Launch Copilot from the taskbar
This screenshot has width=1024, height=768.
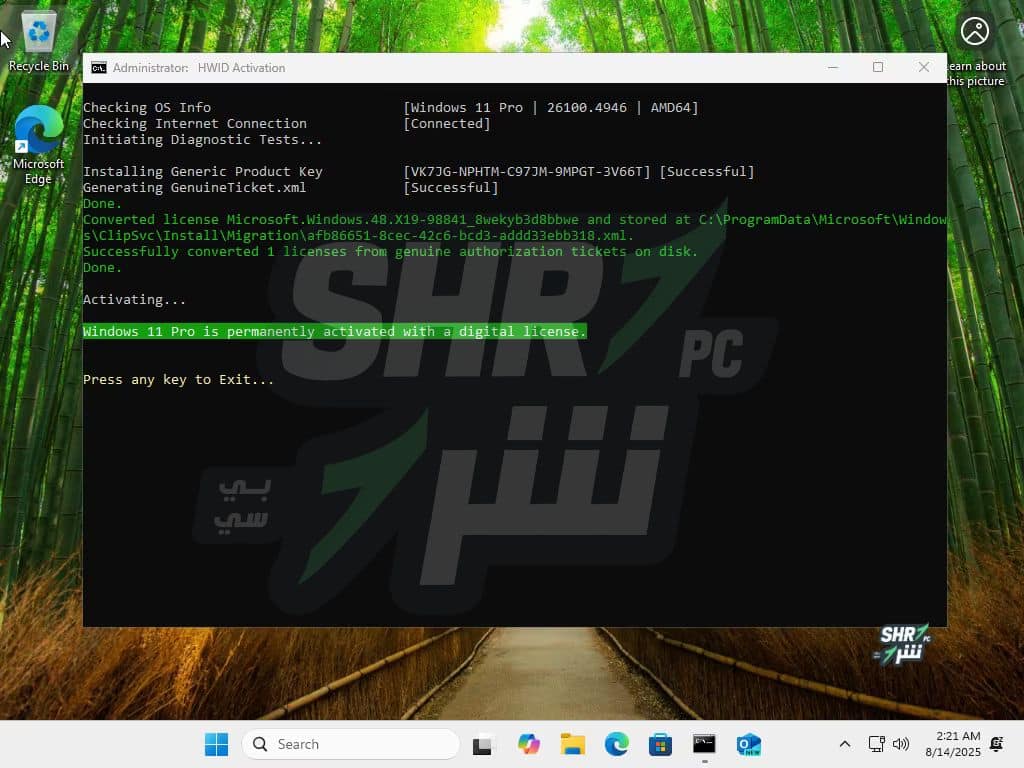point(528,744)
